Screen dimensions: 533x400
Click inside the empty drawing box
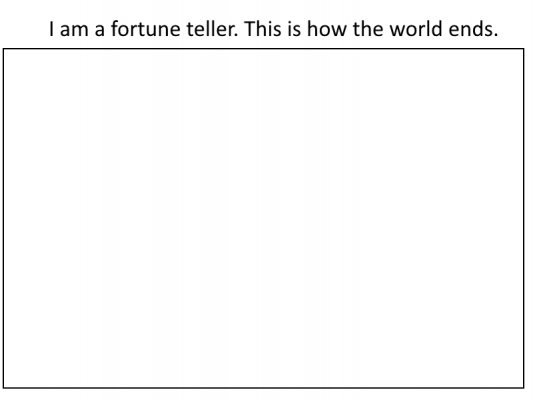pyautogui.click(x=263, y=218)
